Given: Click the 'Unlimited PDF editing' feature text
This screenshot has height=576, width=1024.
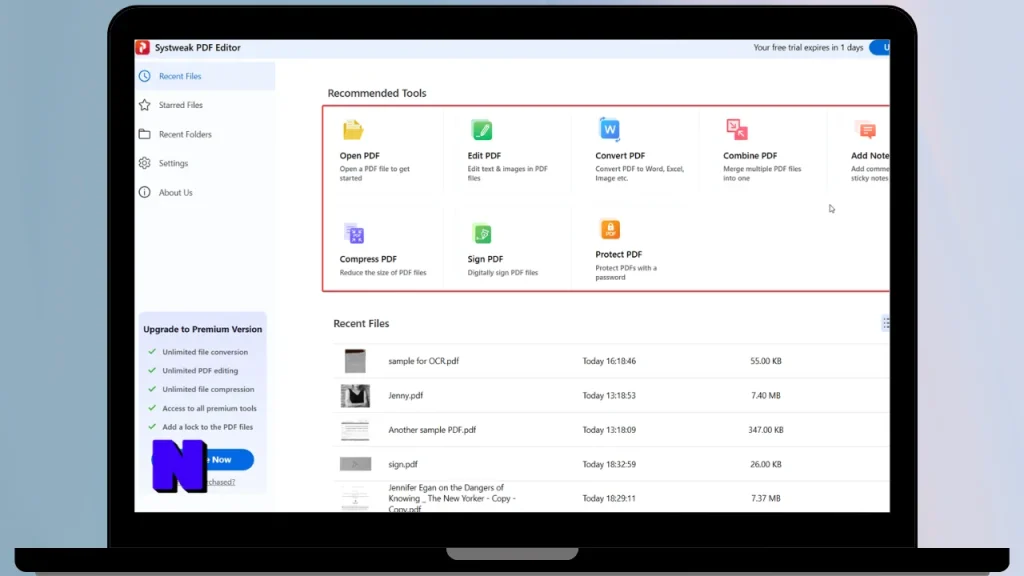Looking at the screenshot, I should click(x=200, y=370).
